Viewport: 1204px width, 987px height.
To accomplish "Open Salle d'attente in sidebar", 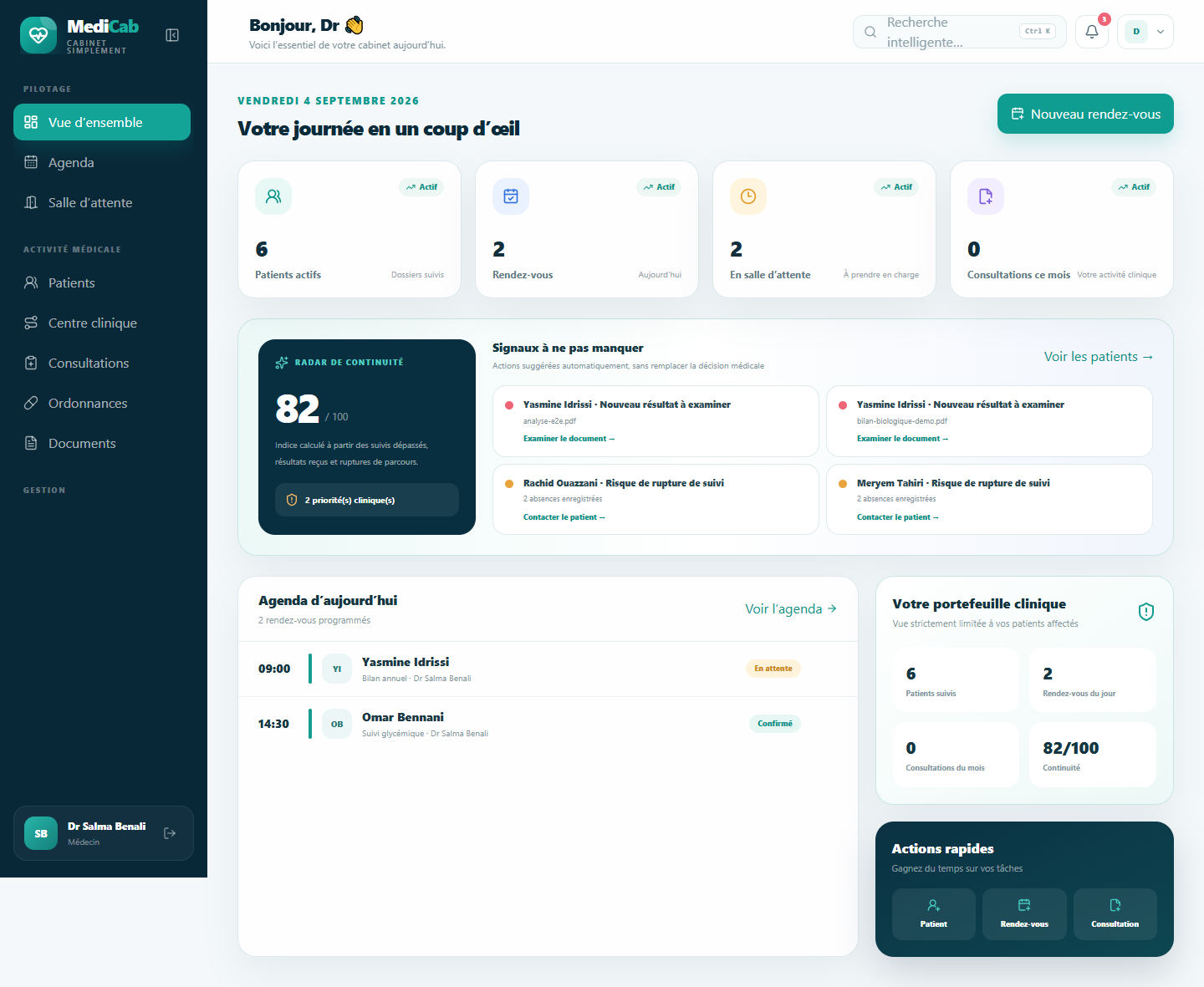I will coord(102,202).
